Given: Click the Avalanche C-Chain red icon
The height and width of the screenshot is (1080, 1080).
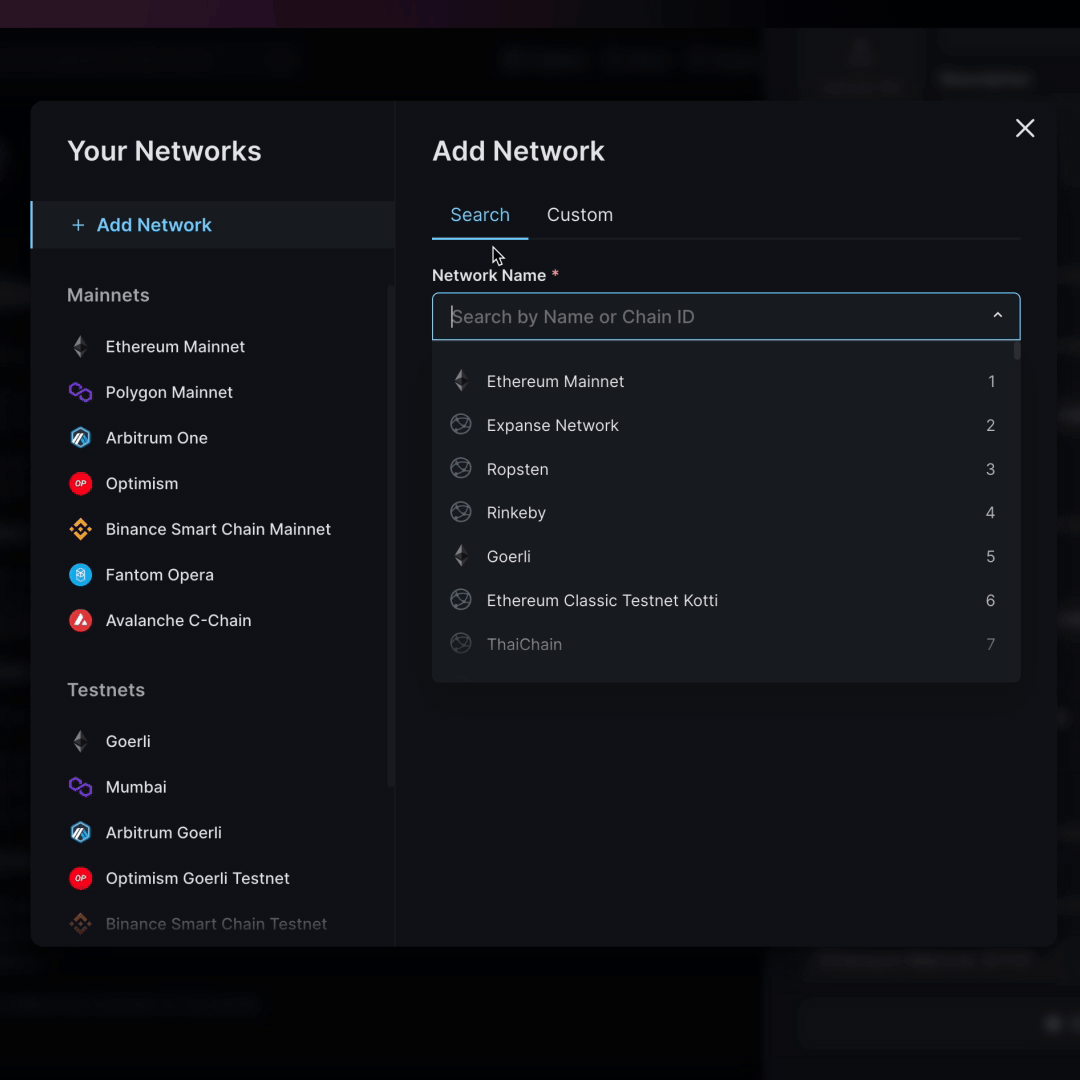Looking at the screenshot, I should 81,620.
